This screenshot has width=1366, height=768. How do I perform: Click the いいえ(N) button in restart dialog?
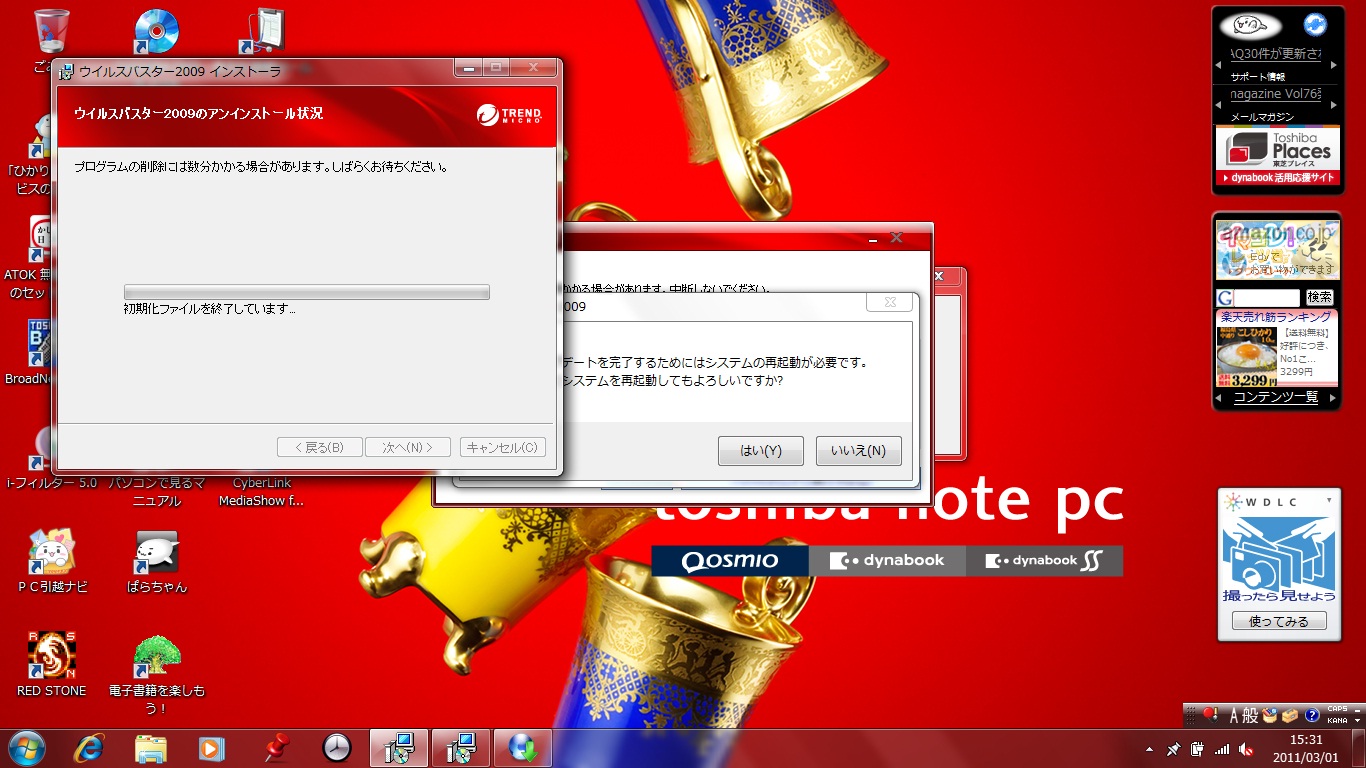pos(858,451)
